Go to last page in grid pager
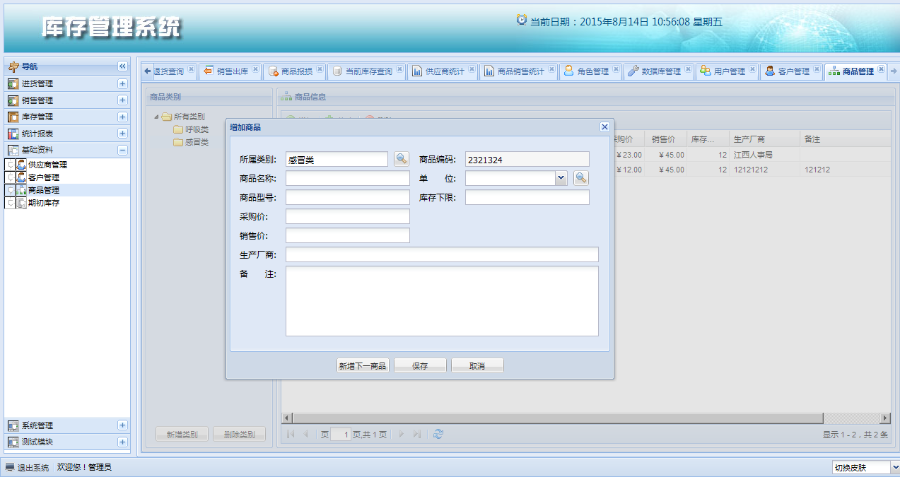 pyautogui.click(x=417, y=435)
